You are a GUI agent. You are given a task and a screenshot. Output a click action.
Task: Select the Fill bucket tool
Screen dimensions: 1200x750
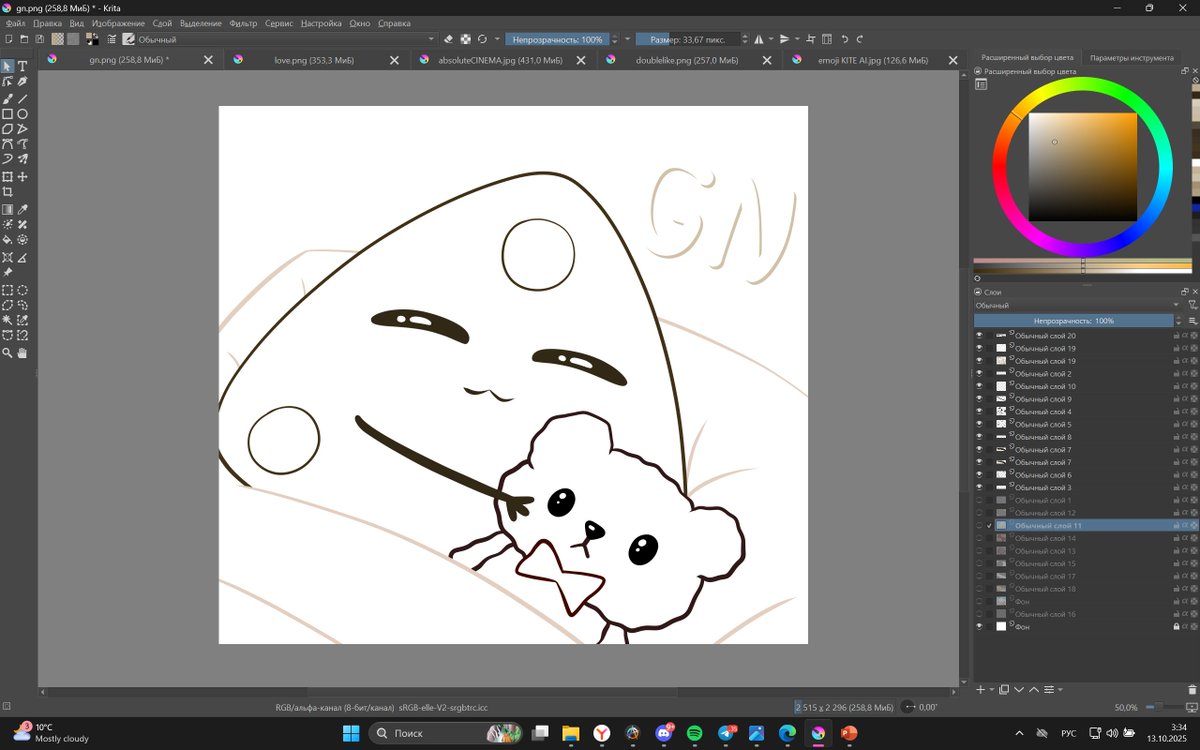[x=7, y=240]
